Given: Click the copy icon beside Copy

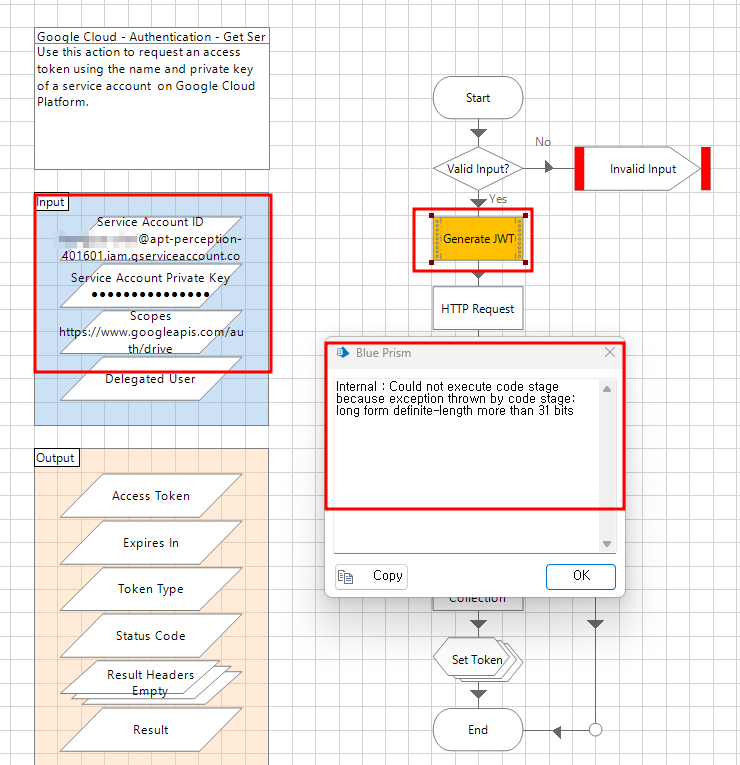Looking at the screenshot, I should point(345,577).
